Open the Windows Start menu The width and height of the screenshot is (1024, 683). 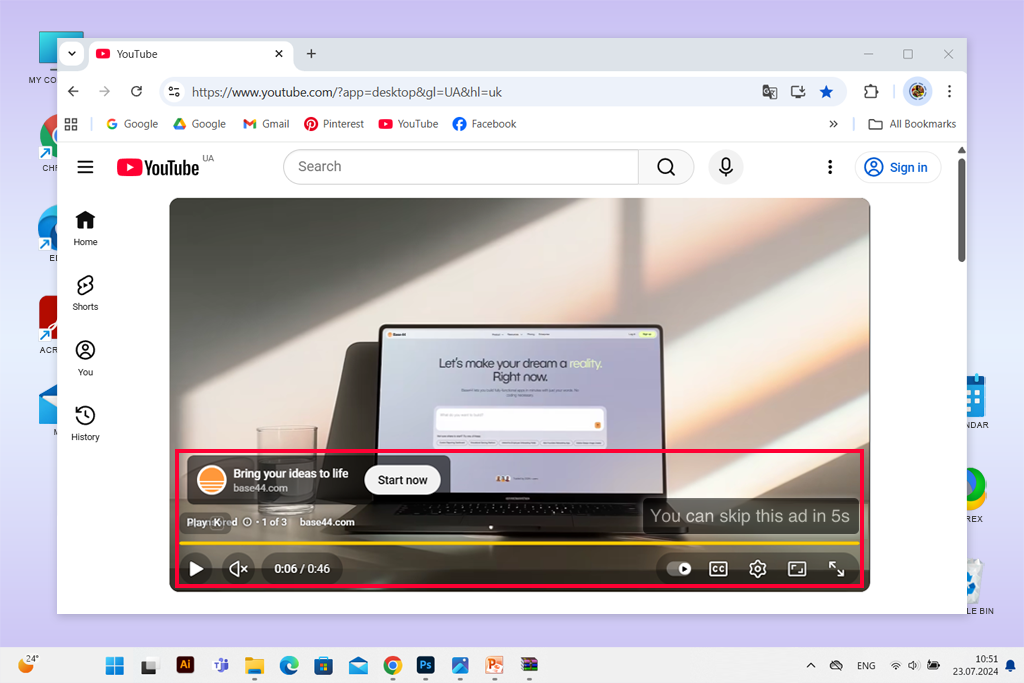(114, 665)
